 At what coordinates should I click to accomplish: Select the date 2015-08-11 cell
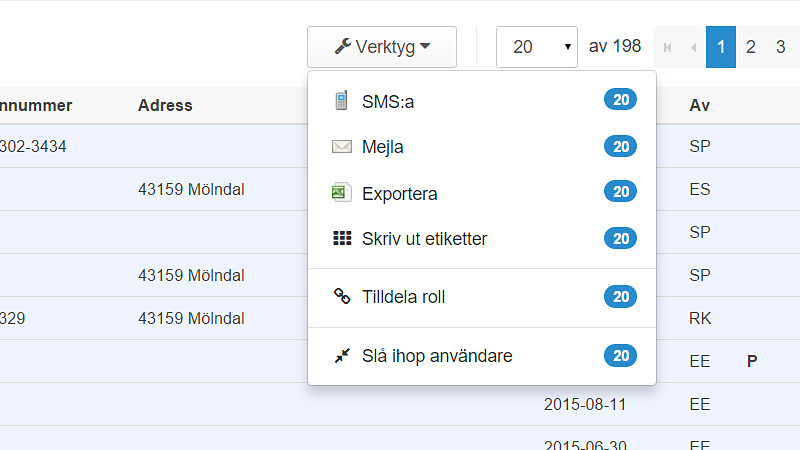pyautogui.click(x=585, y=404)
